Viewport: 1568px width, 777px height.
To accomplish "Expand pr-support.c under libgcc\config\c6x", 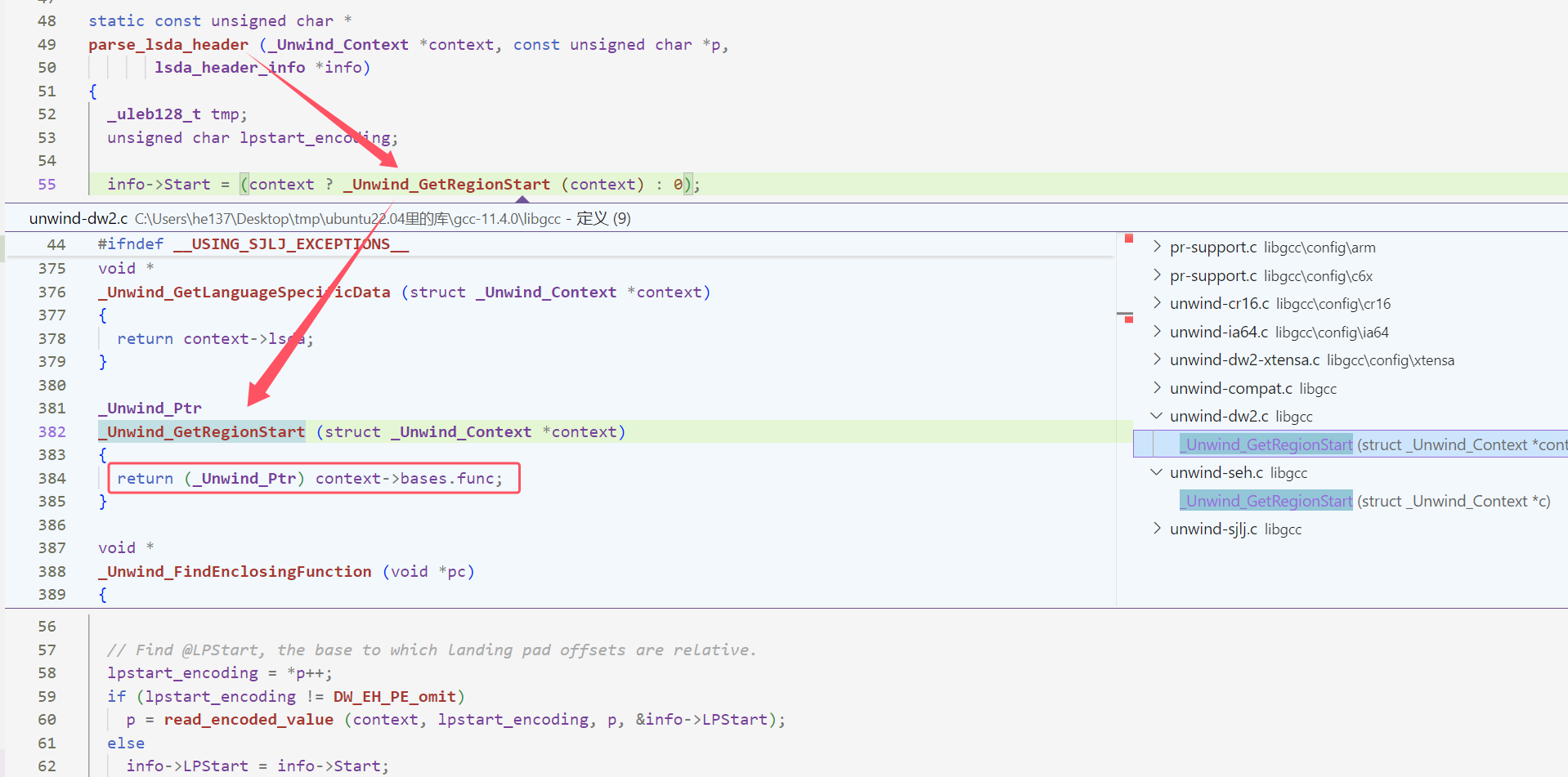I will click(1157, 275).
